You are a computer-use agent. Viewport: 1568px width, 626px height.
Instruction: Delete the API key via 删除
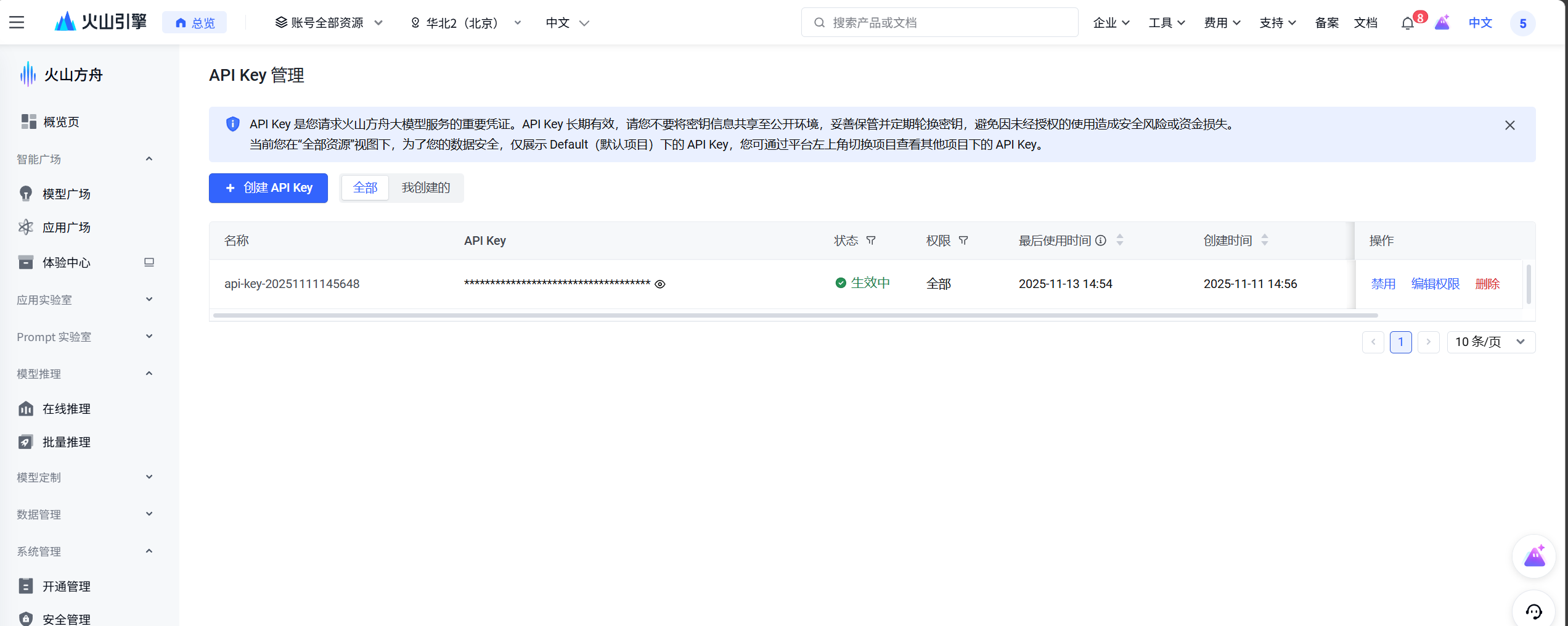pyautogui.click(x=1487, y=284)
